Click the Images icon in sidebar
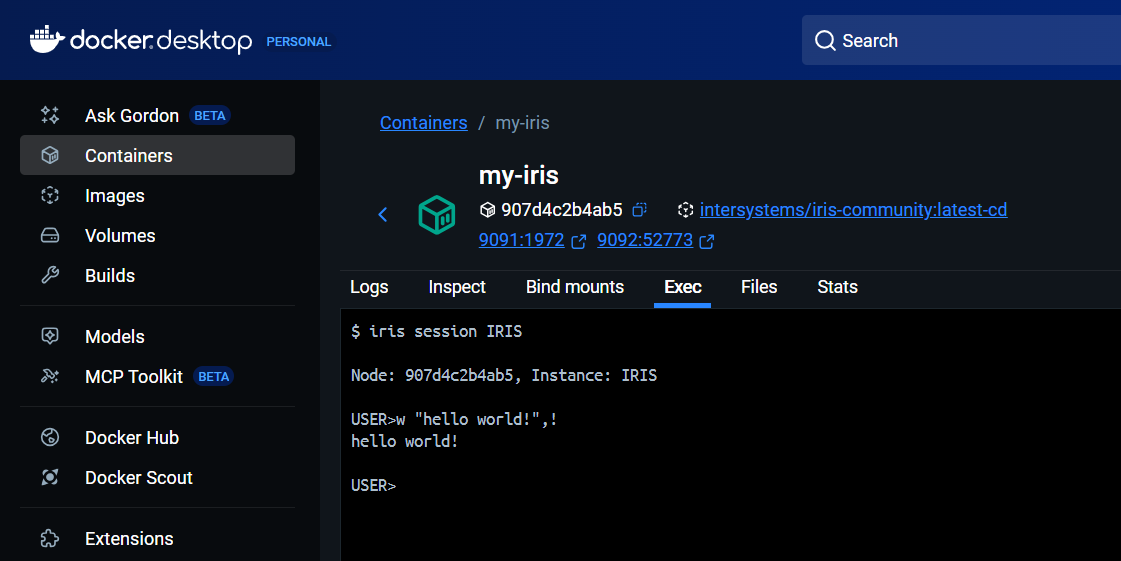This screenshot has height=561, width=1121. [x=50, y=196]
